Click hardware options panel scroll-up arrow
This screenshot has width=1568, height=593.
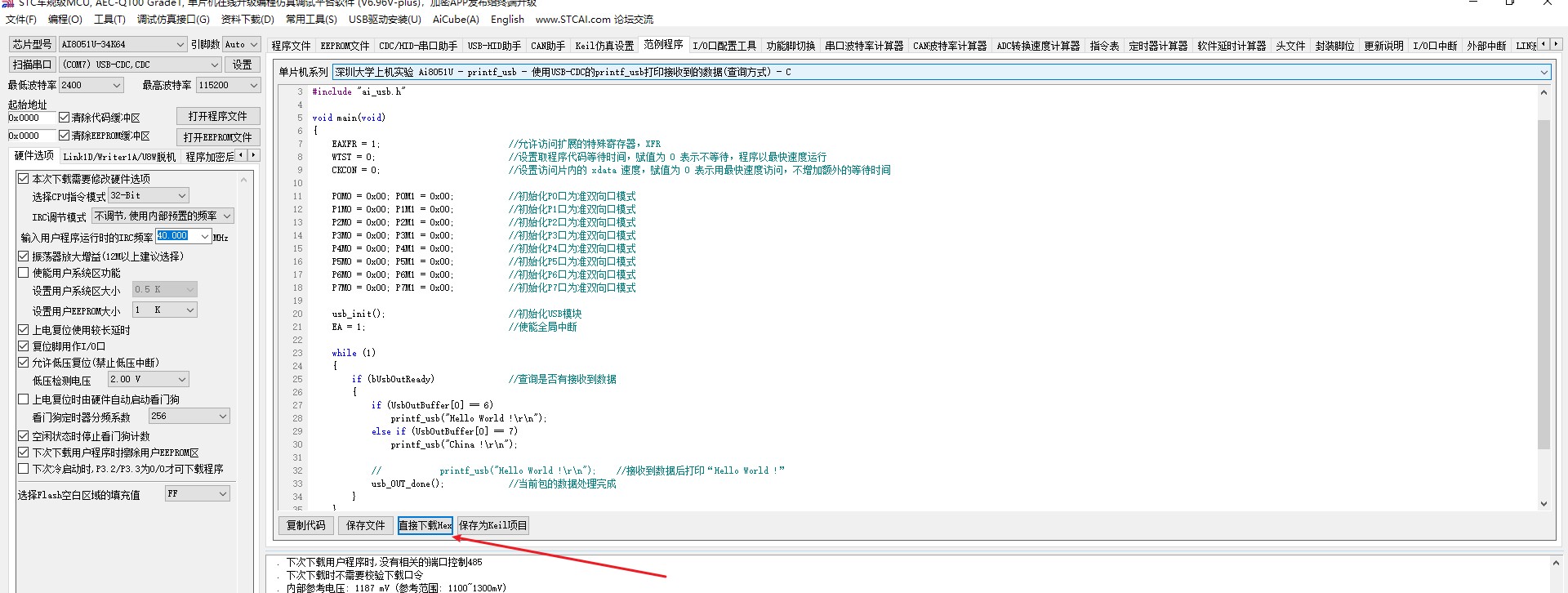243,179
